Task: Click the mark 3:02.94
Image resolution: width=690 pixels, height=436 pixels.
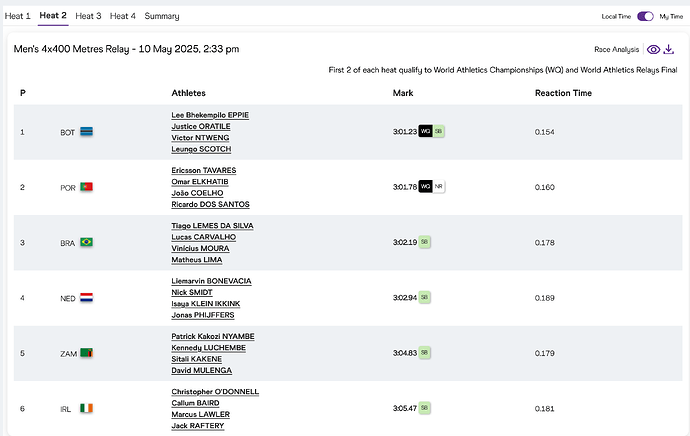Action: [405, 298]
